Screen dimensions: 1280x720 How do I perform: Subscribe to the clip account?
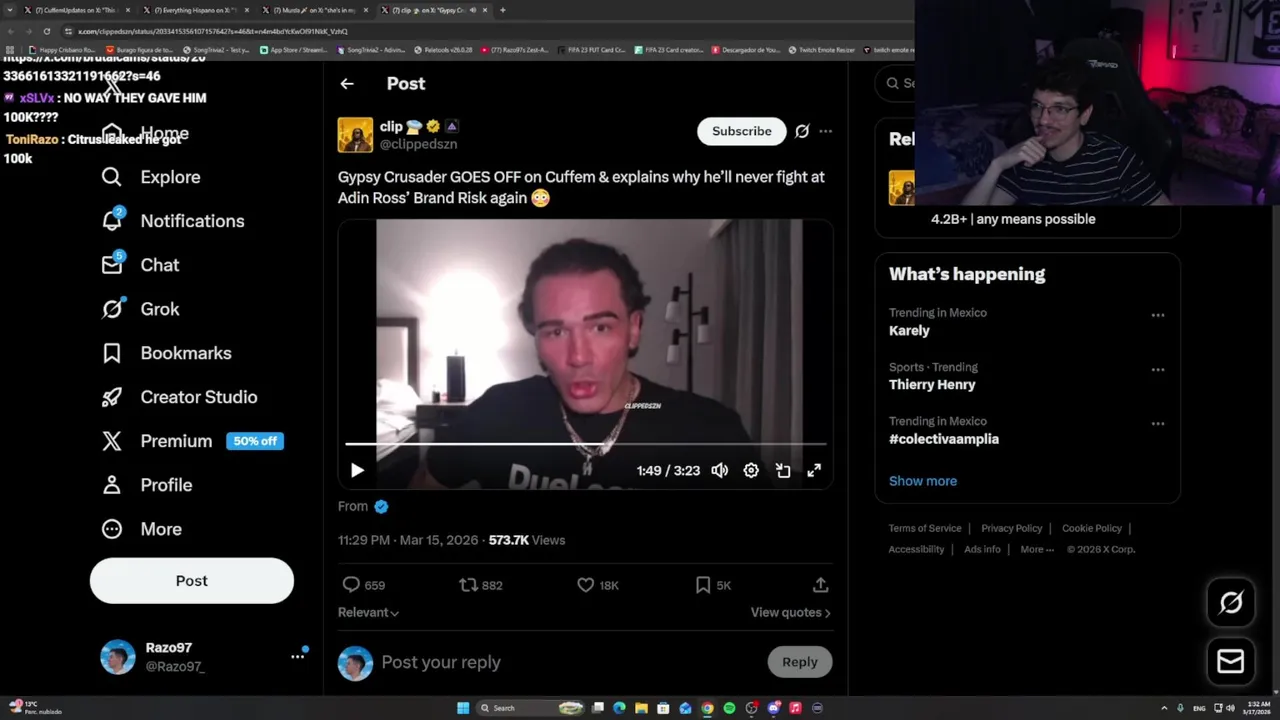coord(742,131)
